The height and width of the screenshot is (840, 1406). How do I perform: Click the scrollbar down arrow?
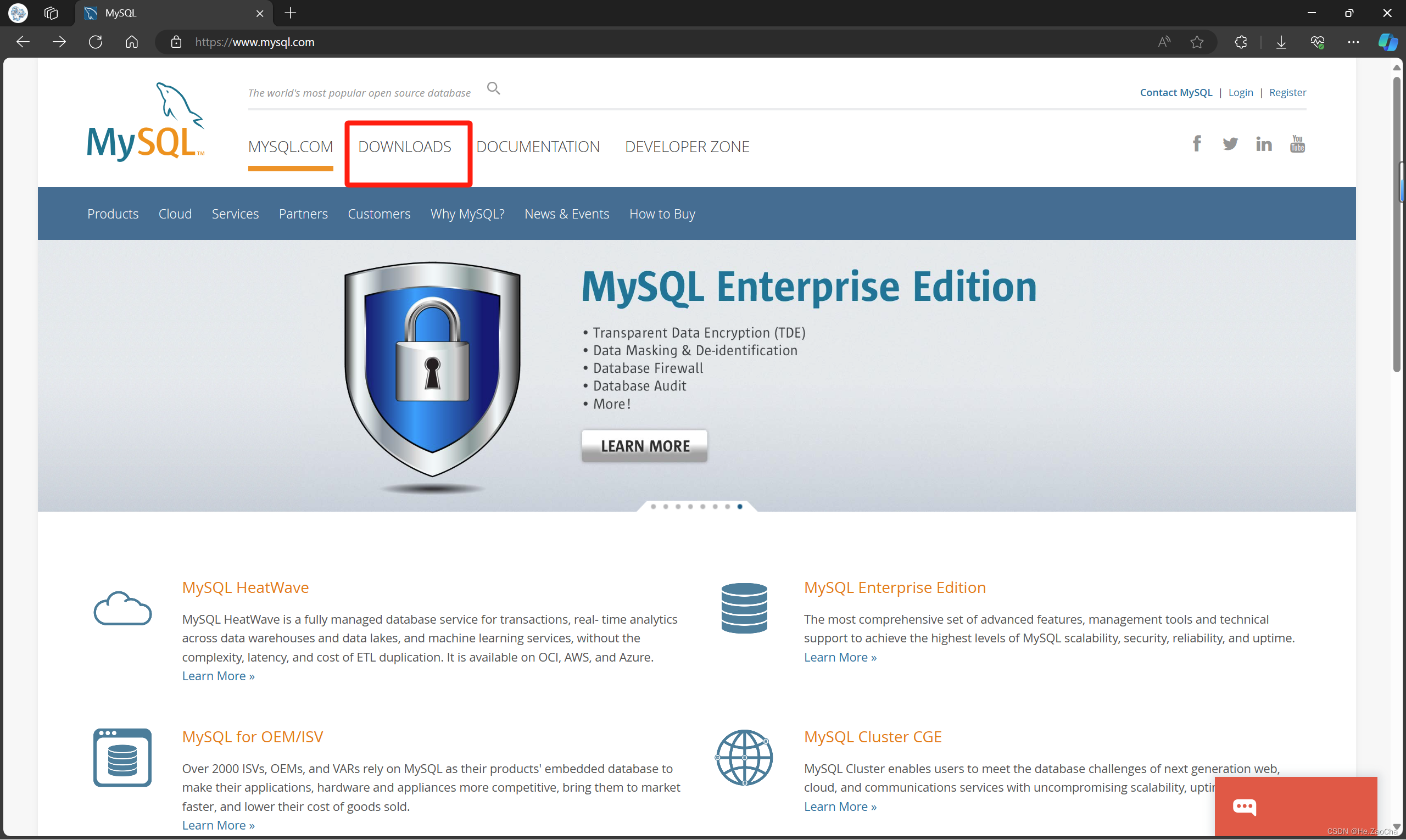(x=1397, y=826)
